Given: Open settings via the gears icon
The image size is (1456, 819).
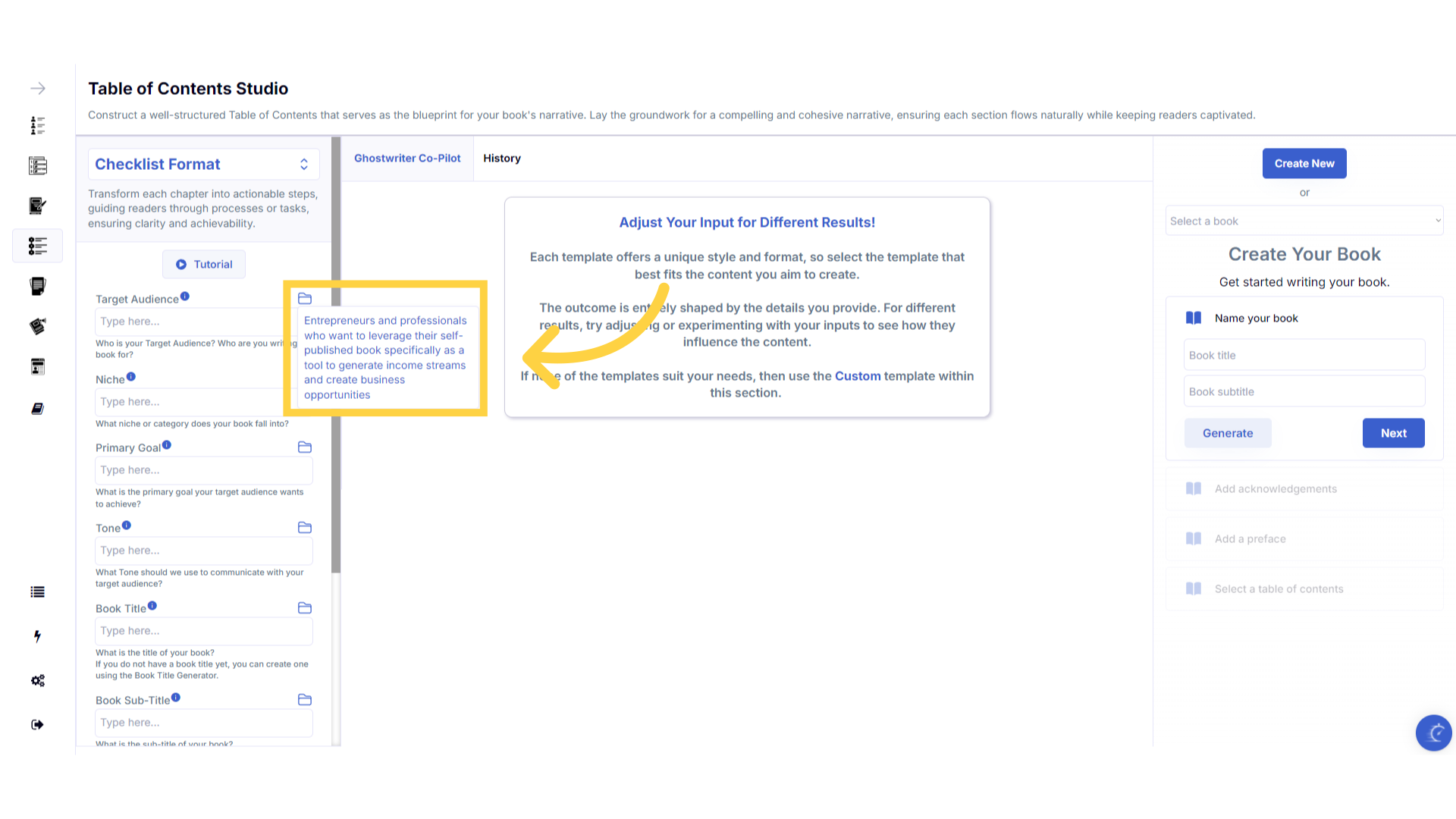Looking at the screenshot, I should (x=38, y=680).
